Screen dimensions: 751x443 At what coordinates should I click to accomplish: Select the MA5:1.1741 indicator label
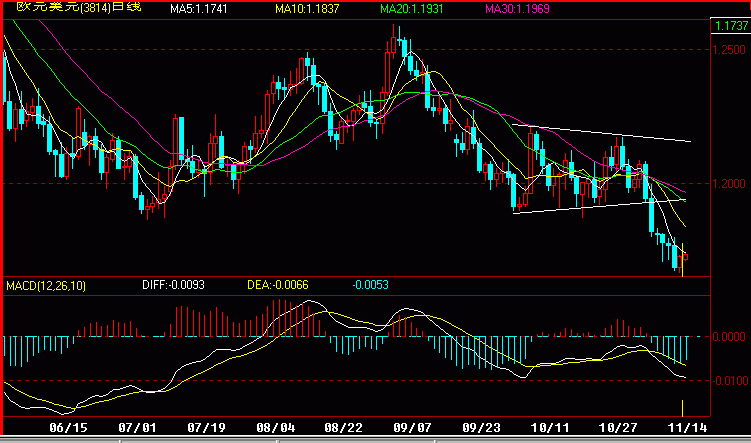coord(199,9)
